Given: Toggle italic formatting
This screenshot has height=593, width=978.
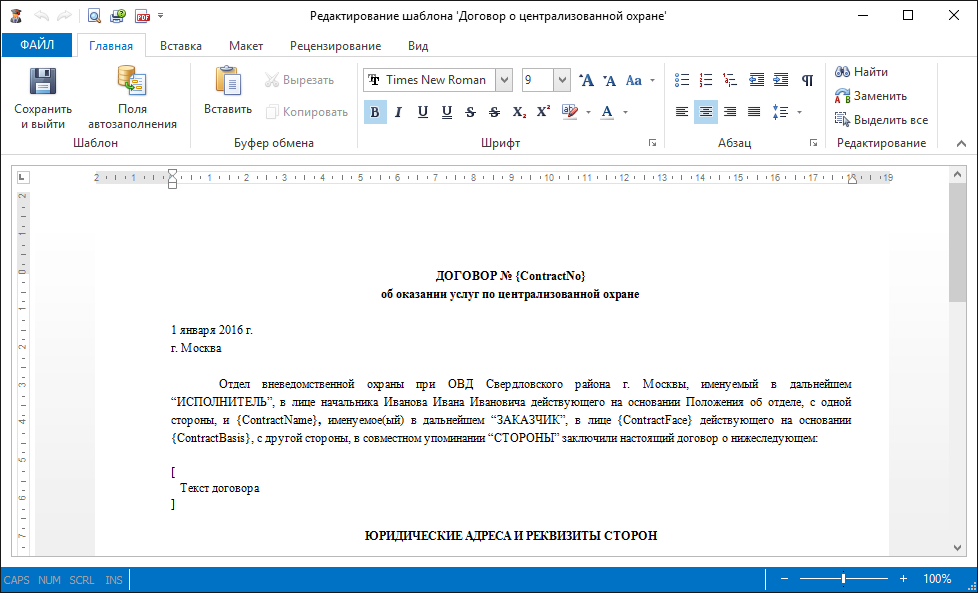Looking at the screenshot, I should tap(399, 112).
